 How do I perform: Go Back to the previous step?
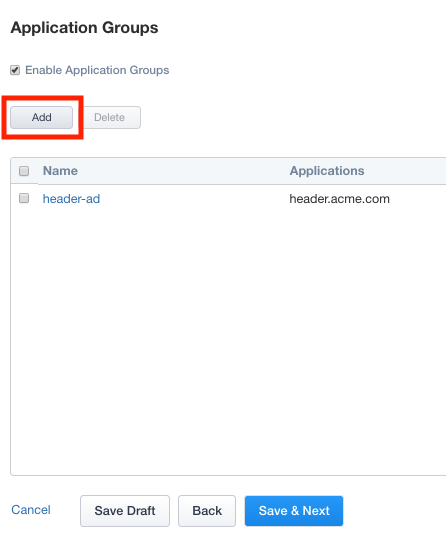tap(207, 511)
